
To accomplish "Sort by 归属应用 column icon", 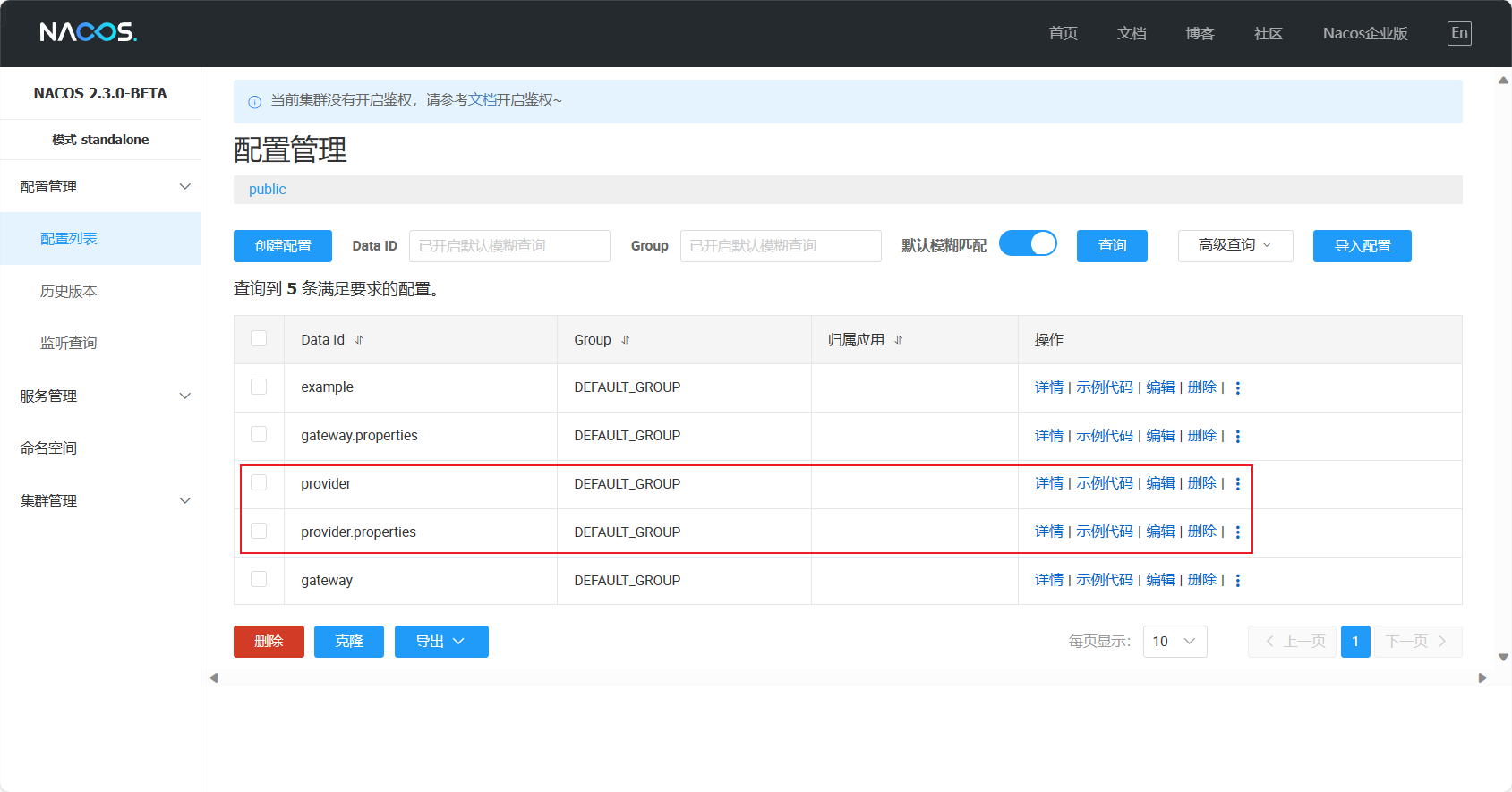I will pyautogui.click(x=899, y=340).
